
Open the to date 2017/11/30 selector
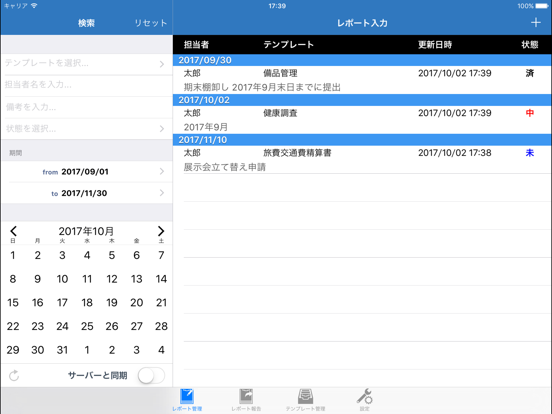(87, 193)
